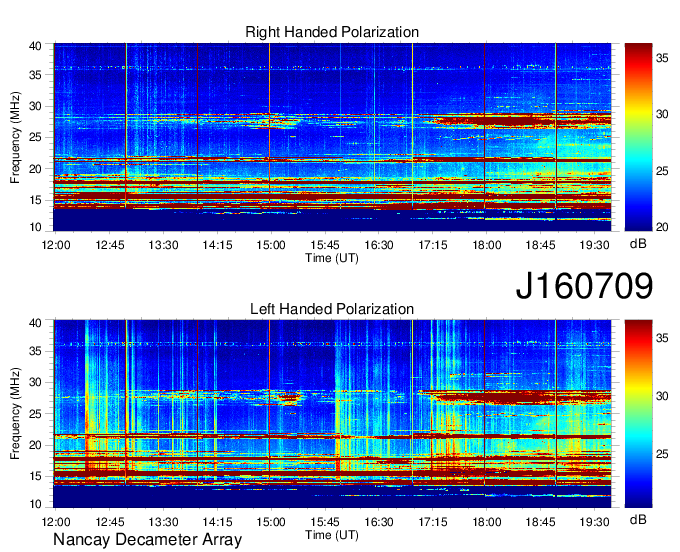Click the 19:30 time tick of the right-handed plot
The width and height of the screenshot is (680, 552).
tap(594, 245)
